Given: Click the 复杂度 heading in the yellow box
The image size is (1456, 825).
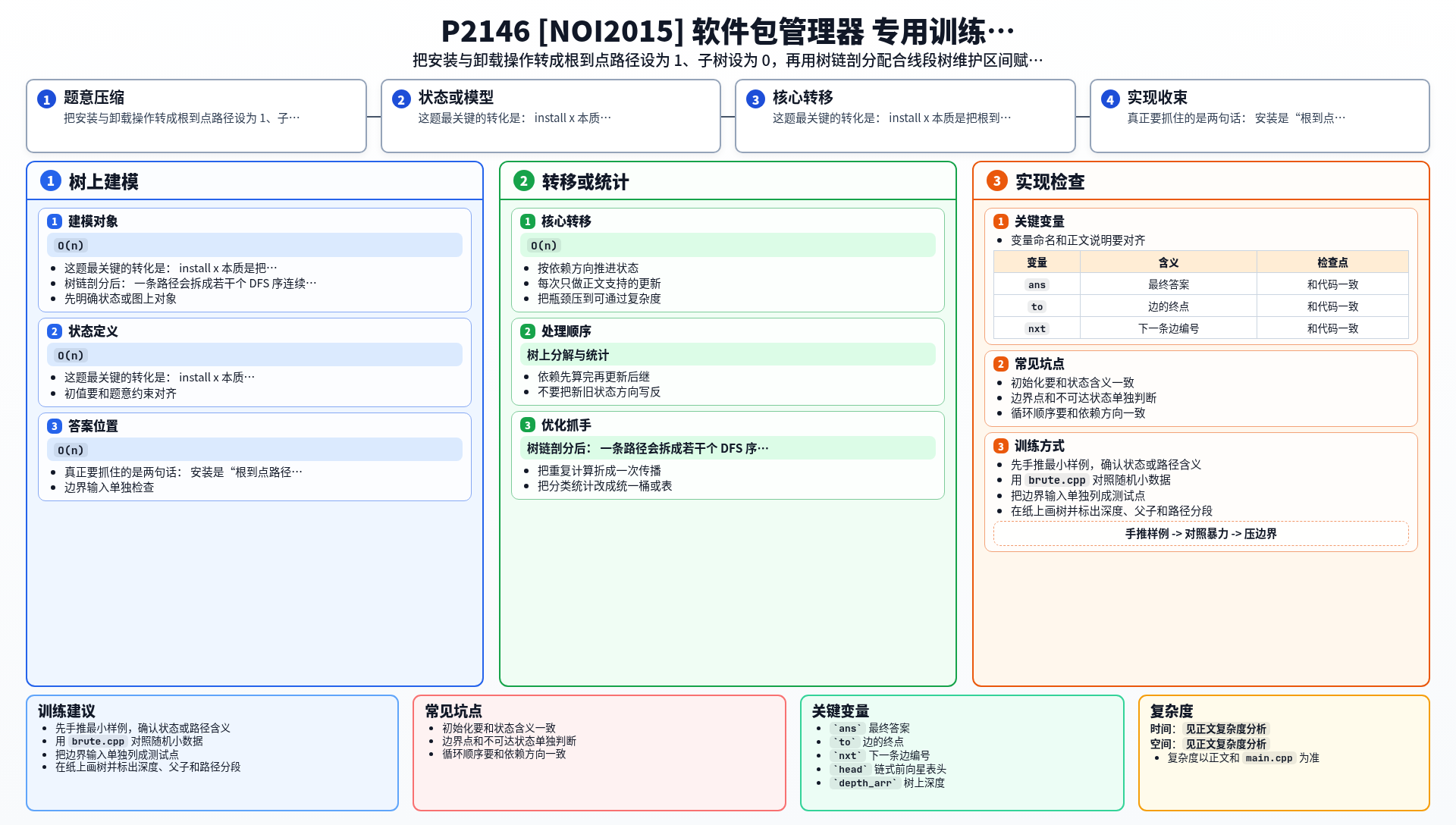Looking at the screenshot, I should coord(1172,711).
